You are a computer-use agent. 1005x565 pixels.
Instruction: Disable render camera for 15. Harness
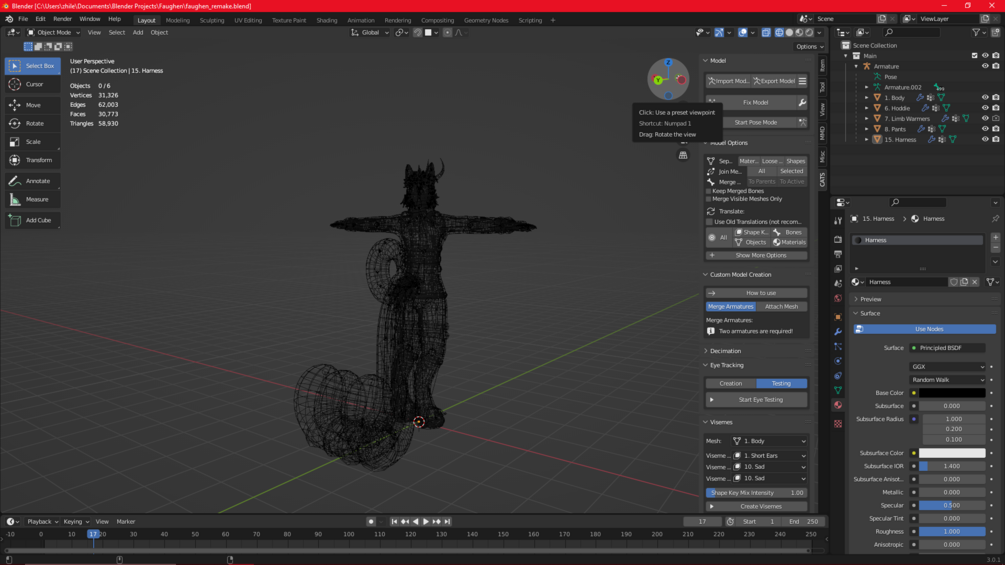coord(995,139)
